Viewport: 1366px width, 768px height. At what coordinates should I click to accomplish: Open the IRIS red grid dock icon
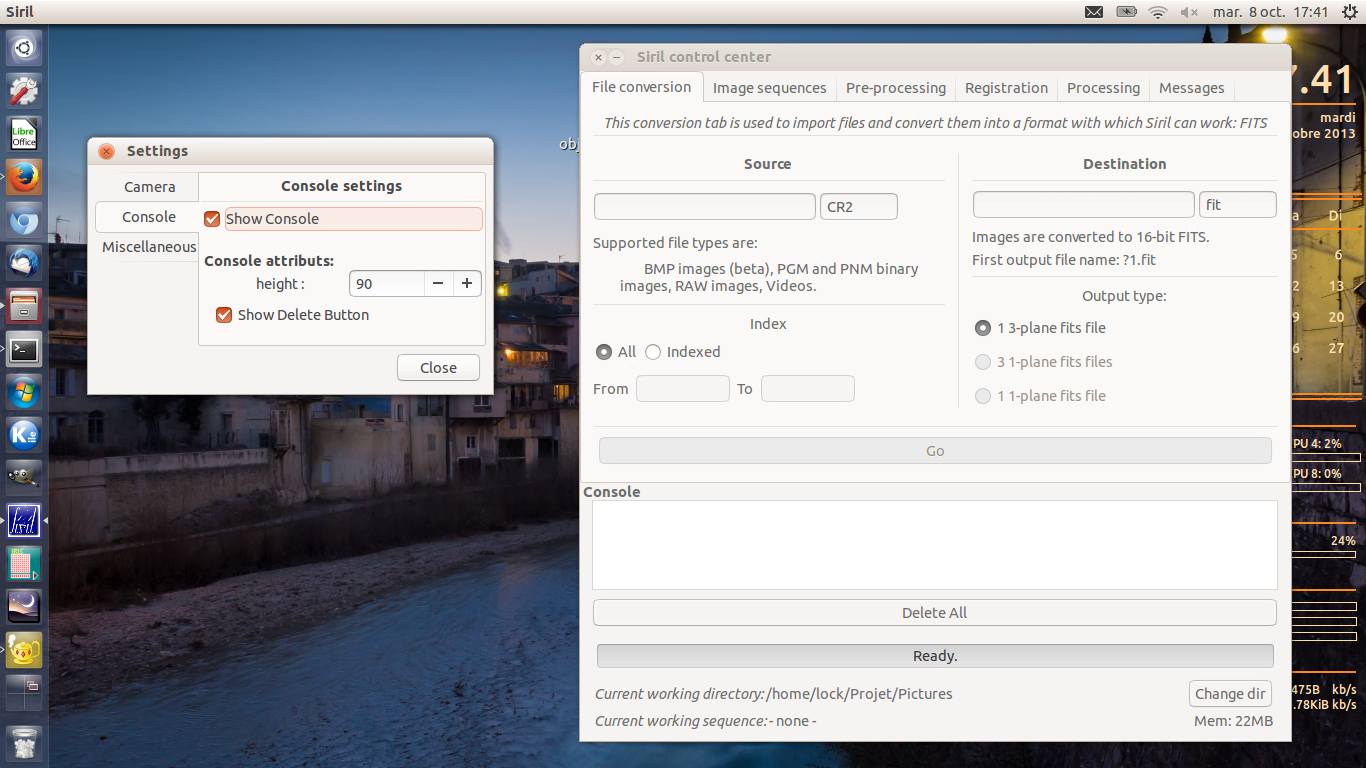coord(24,564)
